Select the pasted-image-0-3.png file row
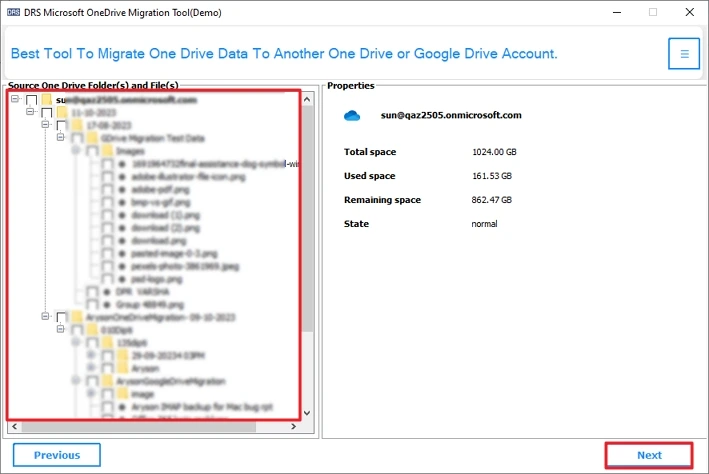 (174, 253)
